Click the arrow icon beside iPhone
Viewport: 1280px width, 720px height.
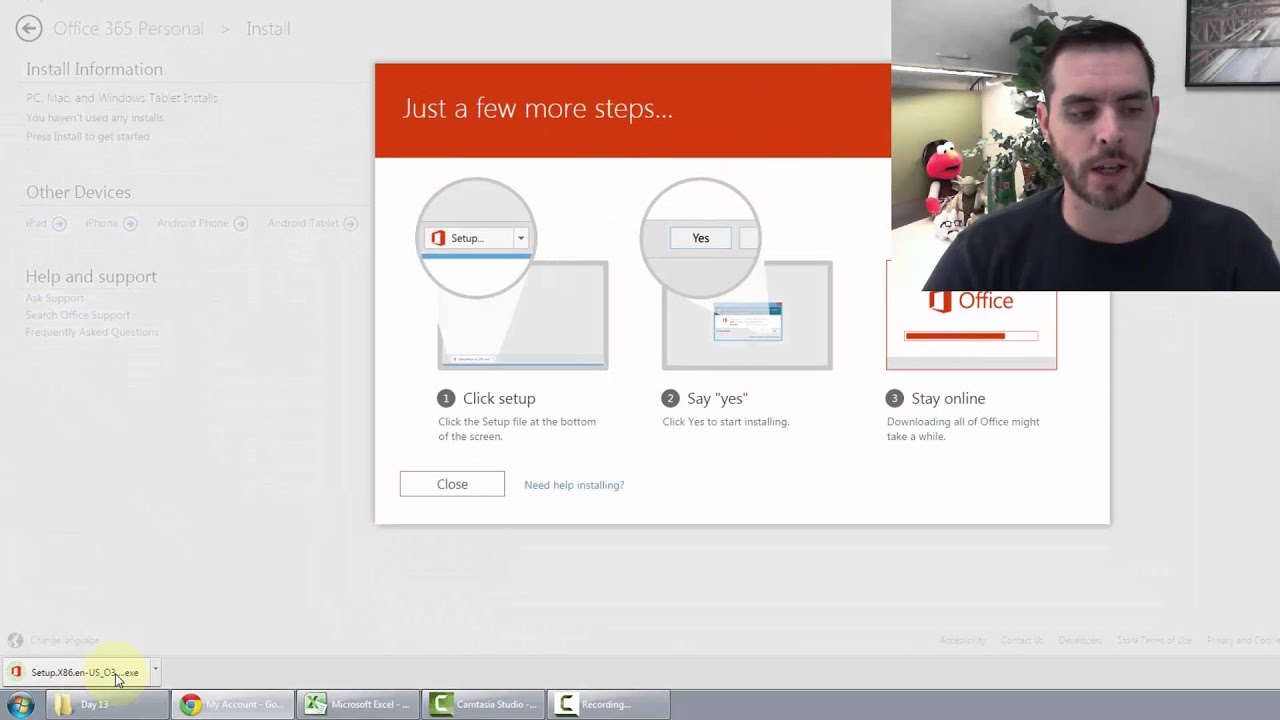[131, 224]
